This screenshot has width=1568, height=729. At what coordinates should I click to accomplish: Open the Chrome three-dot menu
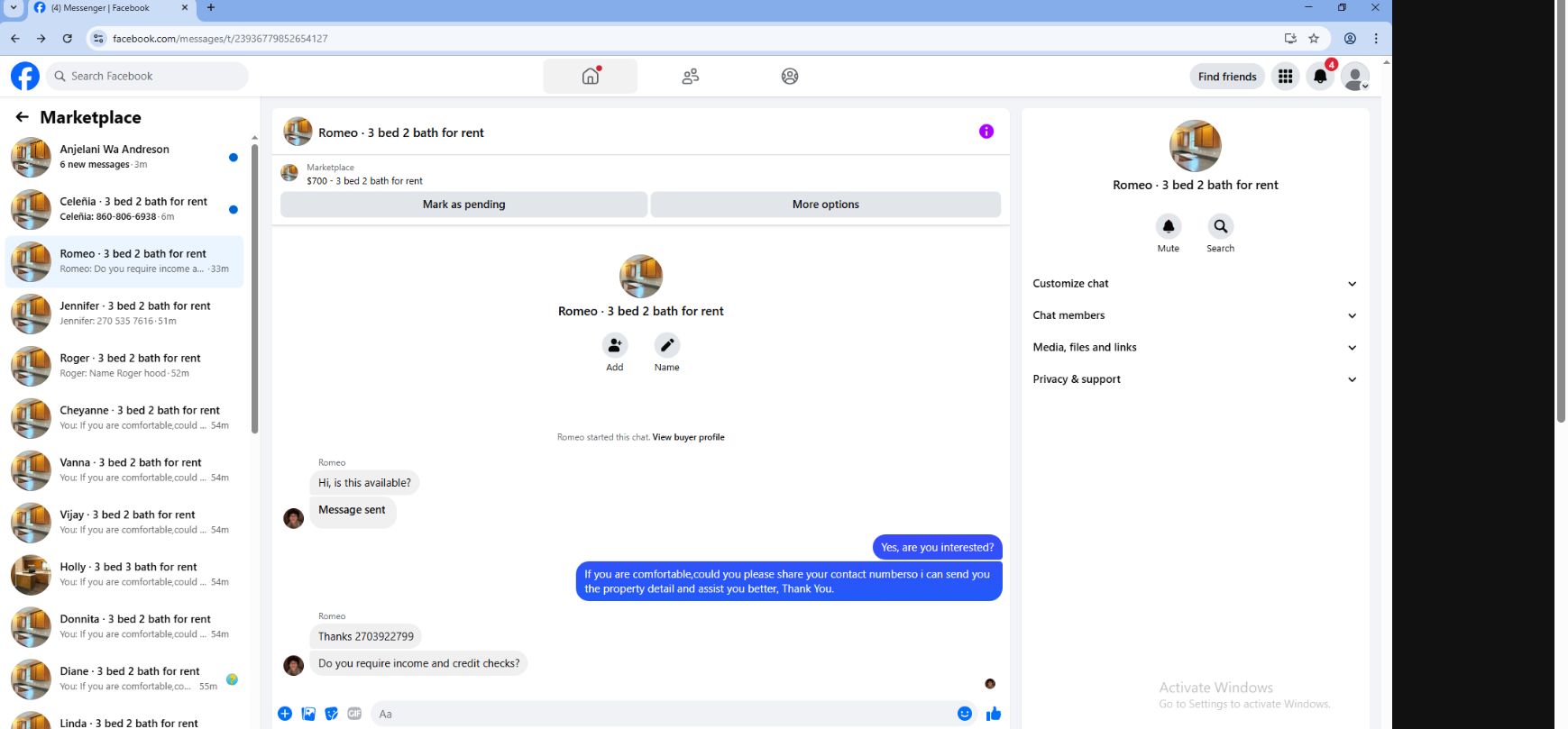coord(1376,39)
